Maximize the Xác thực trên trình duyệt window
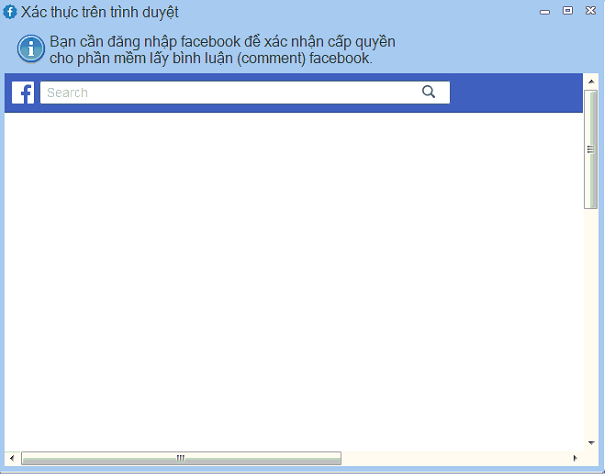Viewport: 605px width, 474px height. (568, 10)
